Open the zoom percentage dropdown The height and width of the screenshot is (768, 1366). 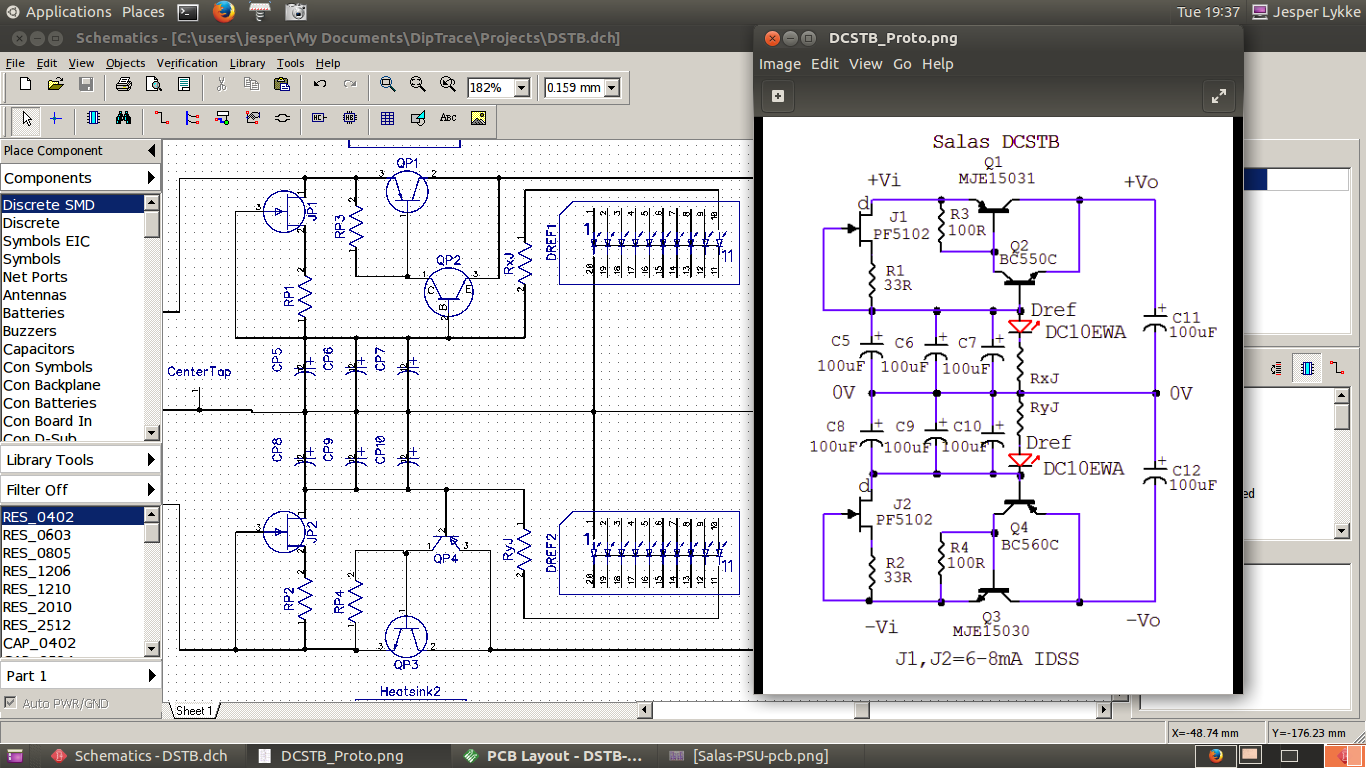[521, 88]
